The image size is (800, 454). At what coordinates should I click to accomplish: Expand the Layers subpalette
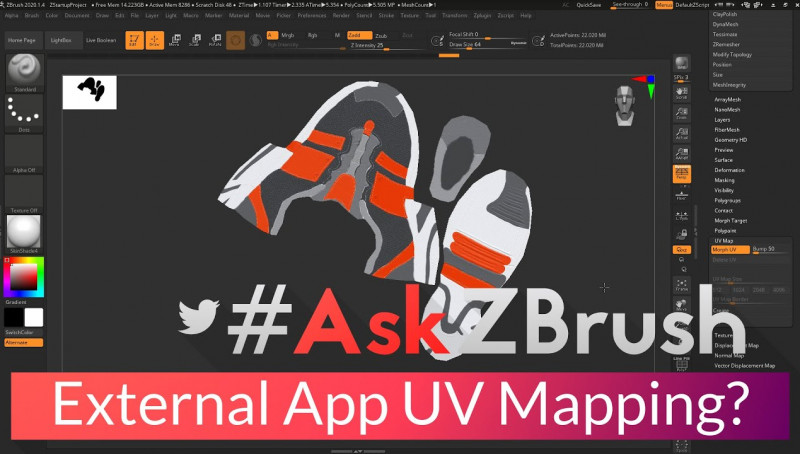coord(722,120)
